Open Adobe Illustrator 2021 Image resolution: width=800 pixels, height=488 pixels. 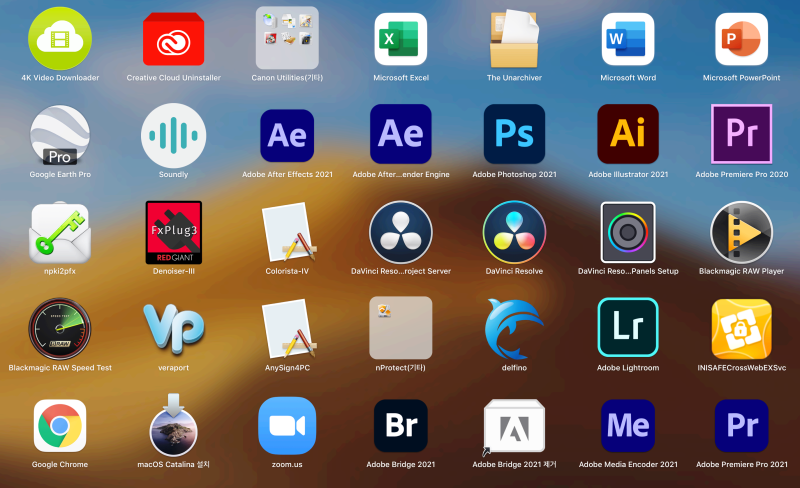pyautogui.click(x=628, y=134)
